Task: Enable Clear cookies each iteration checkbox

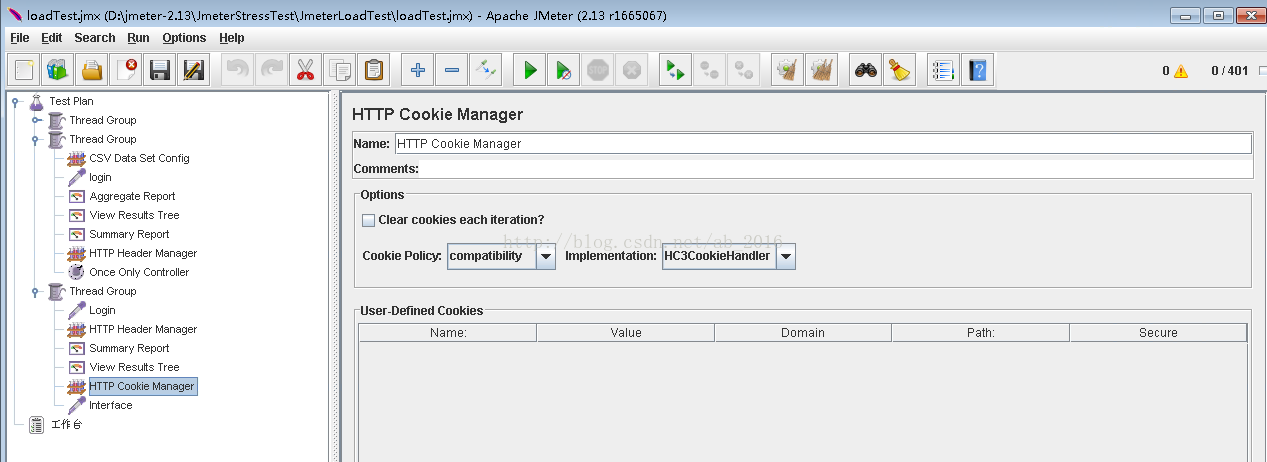Action: click(x=368, y=220)
